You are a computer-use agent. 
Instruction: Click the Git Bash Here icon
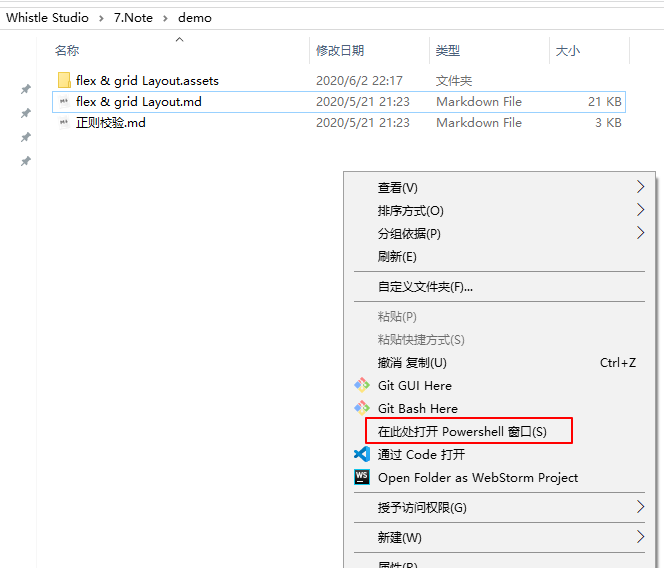[362, 408]
